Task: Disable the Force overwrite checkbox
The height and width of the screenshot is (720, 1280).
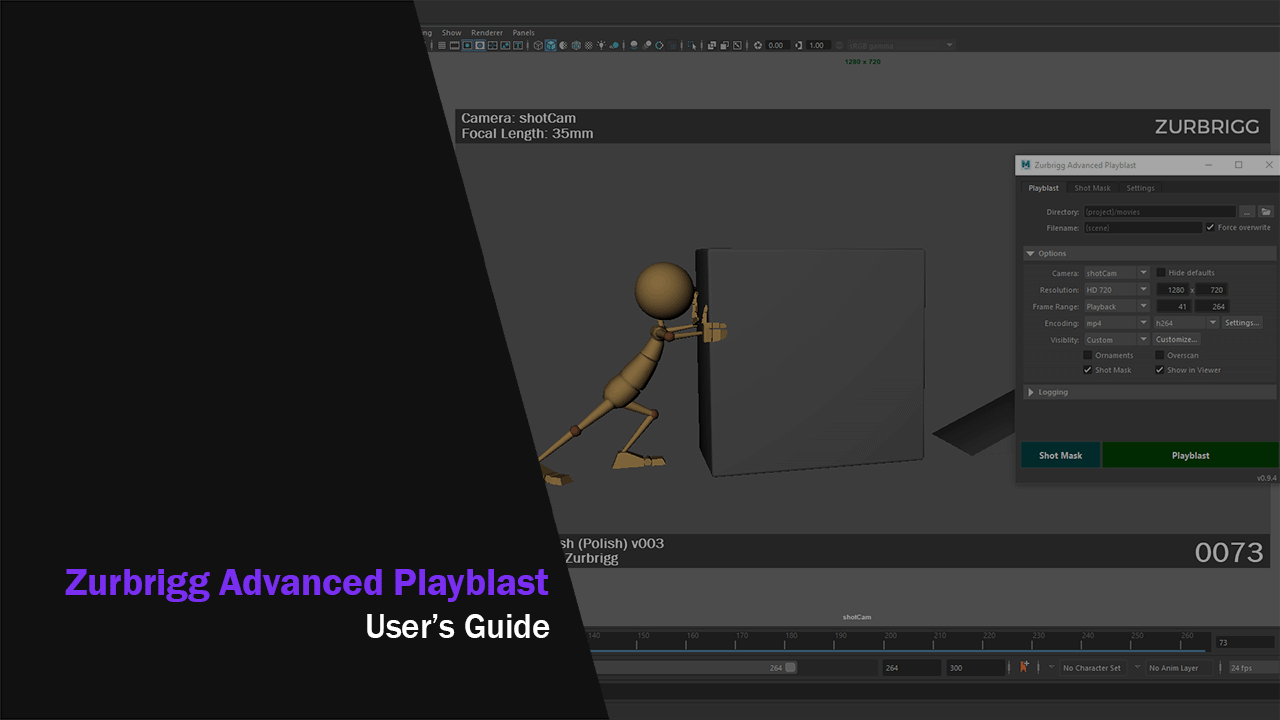Action: click(1210, 228)
